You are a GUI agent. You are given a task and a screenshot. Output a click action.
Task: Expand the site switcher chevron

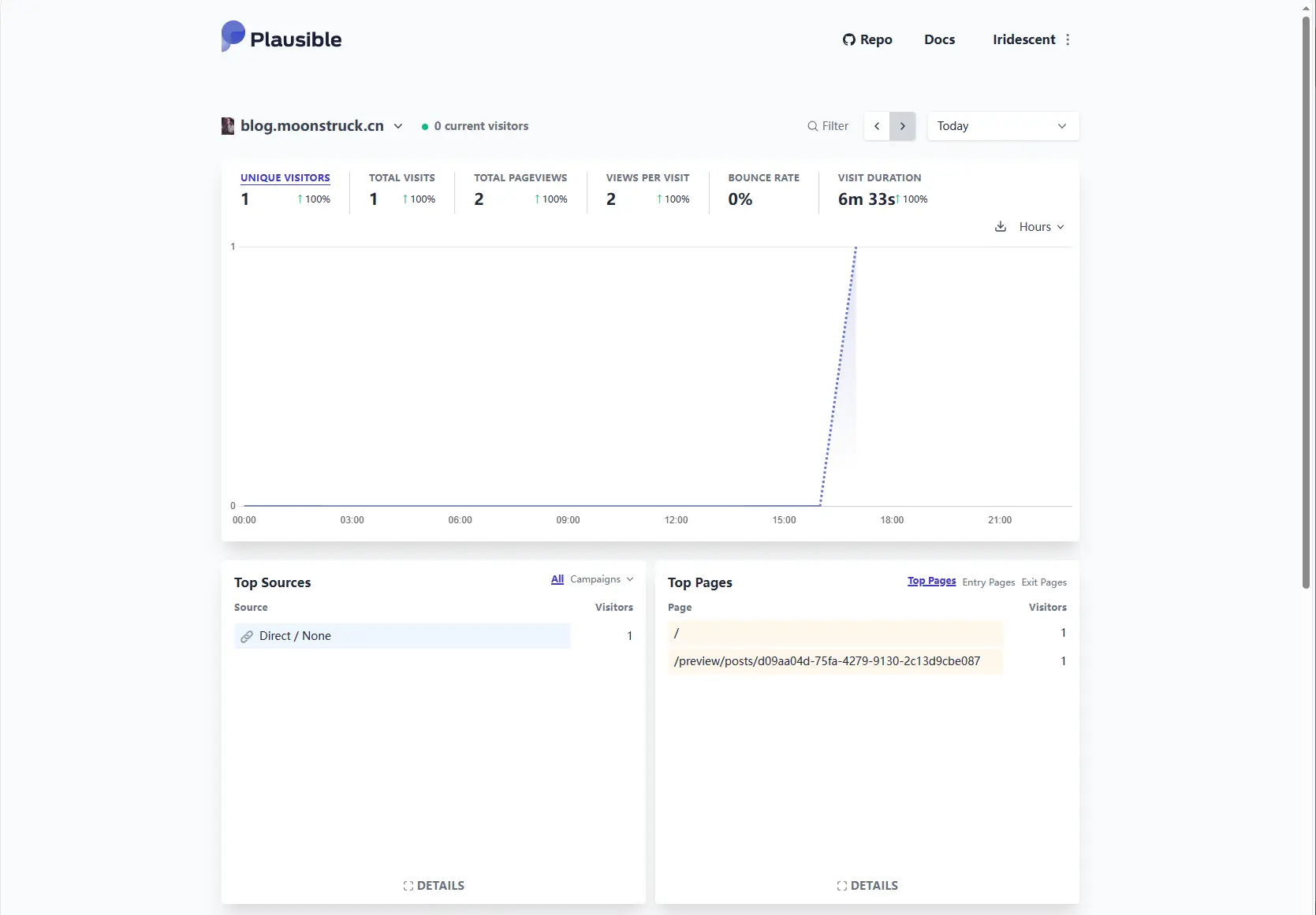[398, 126]
